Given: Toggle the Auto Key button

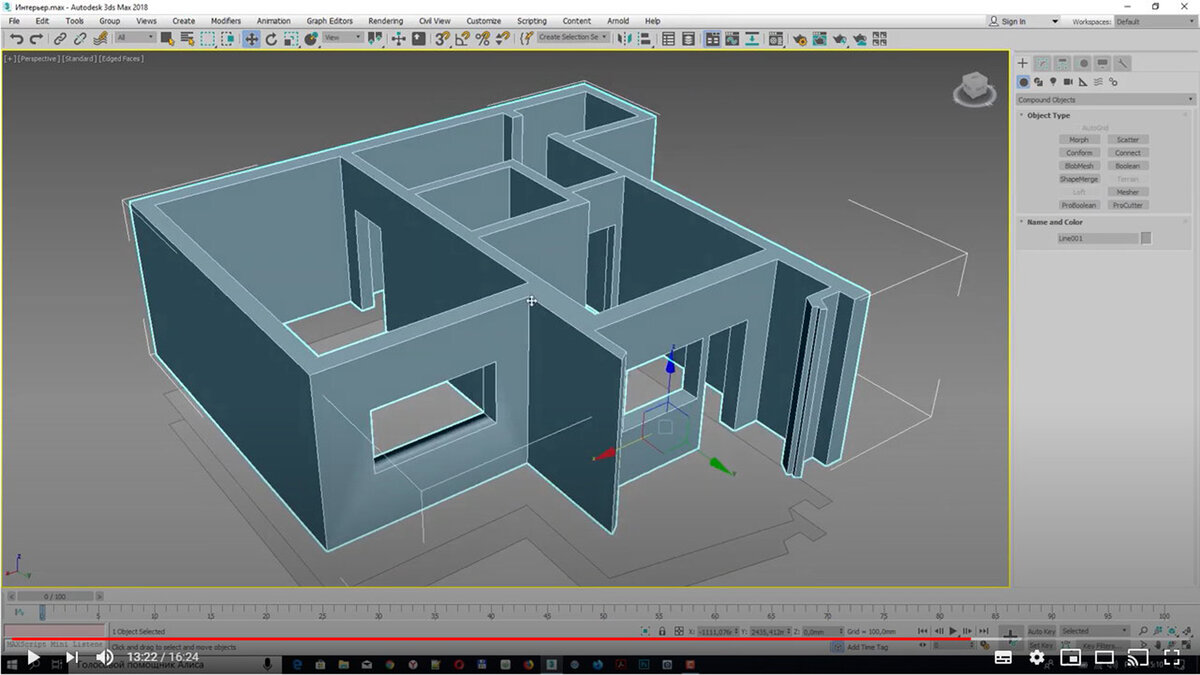Looking at the screenshot, I should click(1041, 631).
